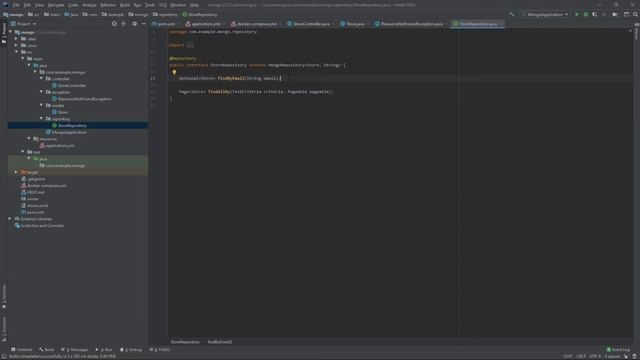Viewport: 640px width, 360px height.
Task: Run the application with the green play icon
Action: click(x=577, y=14)
